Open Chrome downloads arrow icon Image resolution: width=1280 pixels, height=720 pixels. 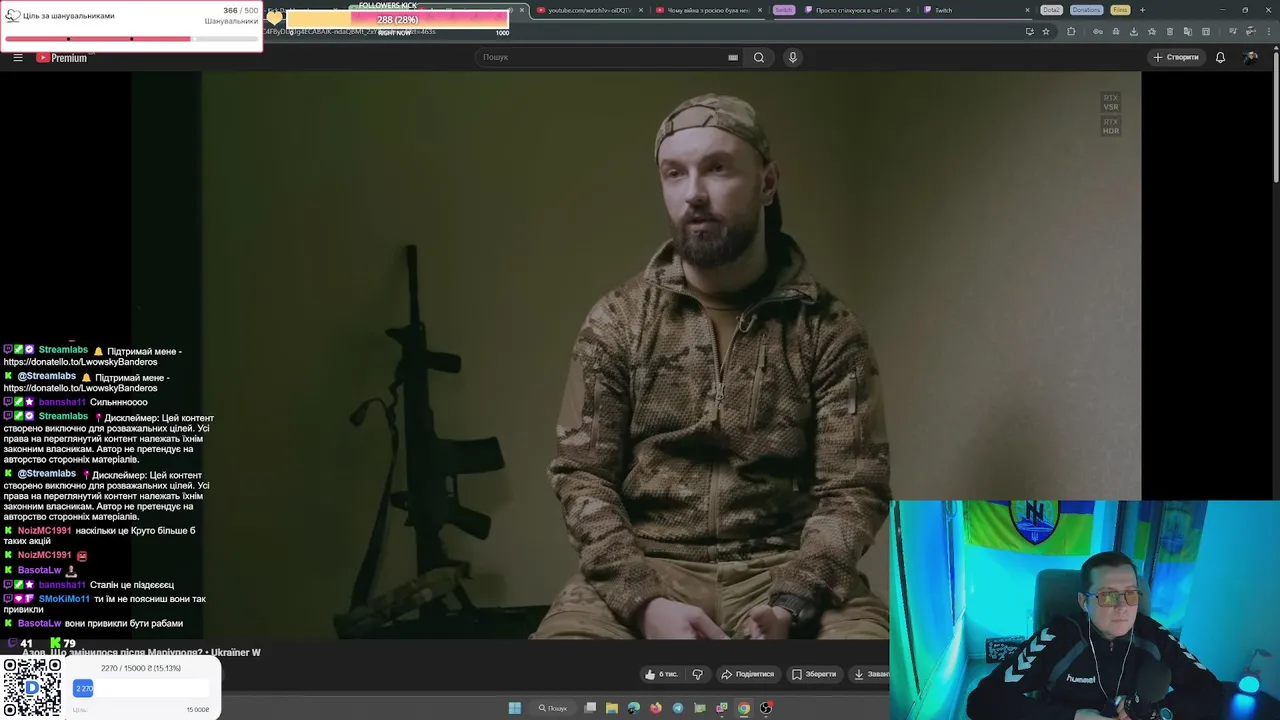tap(1134, 31)
